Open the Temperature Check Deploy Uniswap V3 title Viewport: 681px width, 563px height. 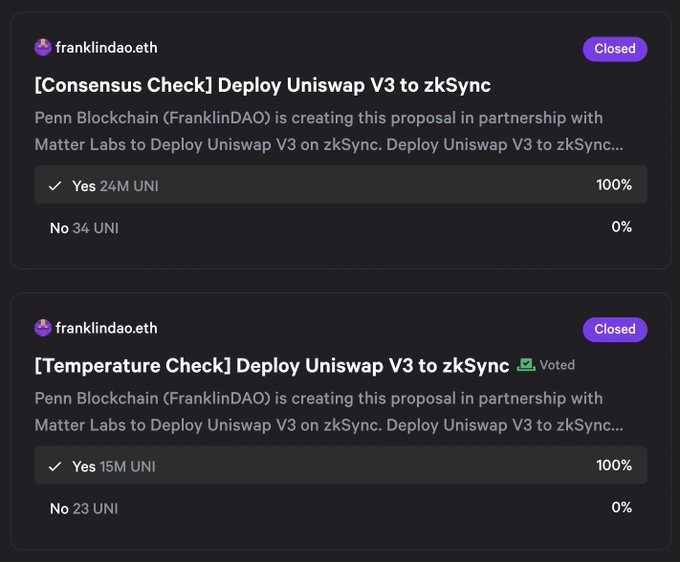[272, 365]
